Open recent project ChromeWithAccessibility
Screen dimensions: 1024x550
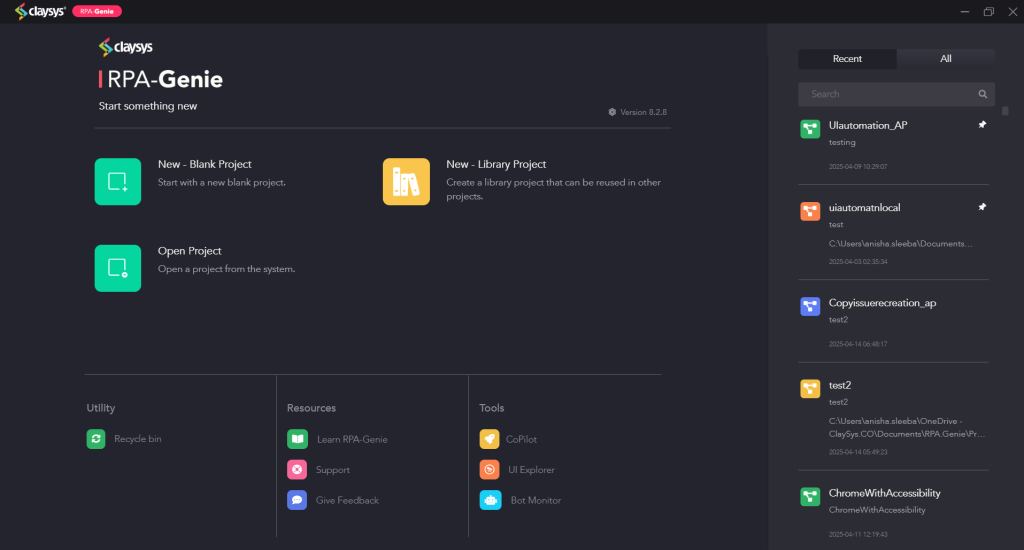(x=884, y=493)
